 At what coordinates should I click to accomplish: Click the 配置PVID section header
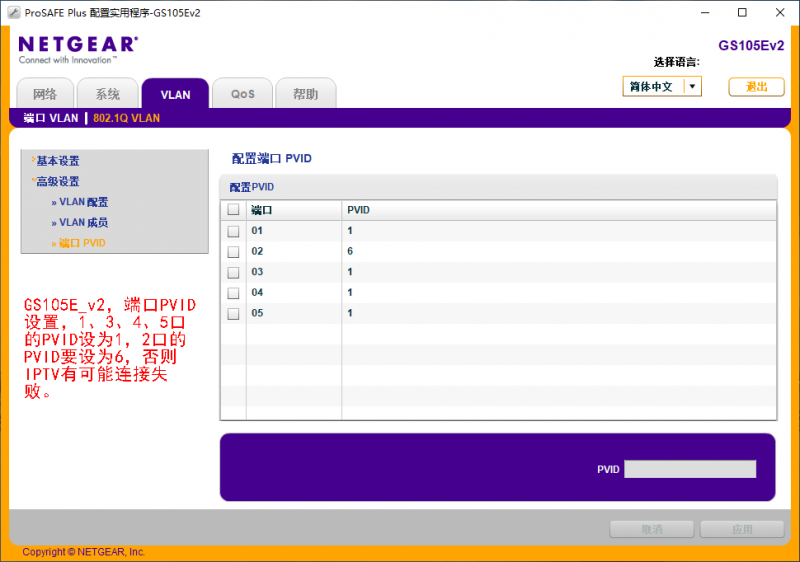click(252, 187)
